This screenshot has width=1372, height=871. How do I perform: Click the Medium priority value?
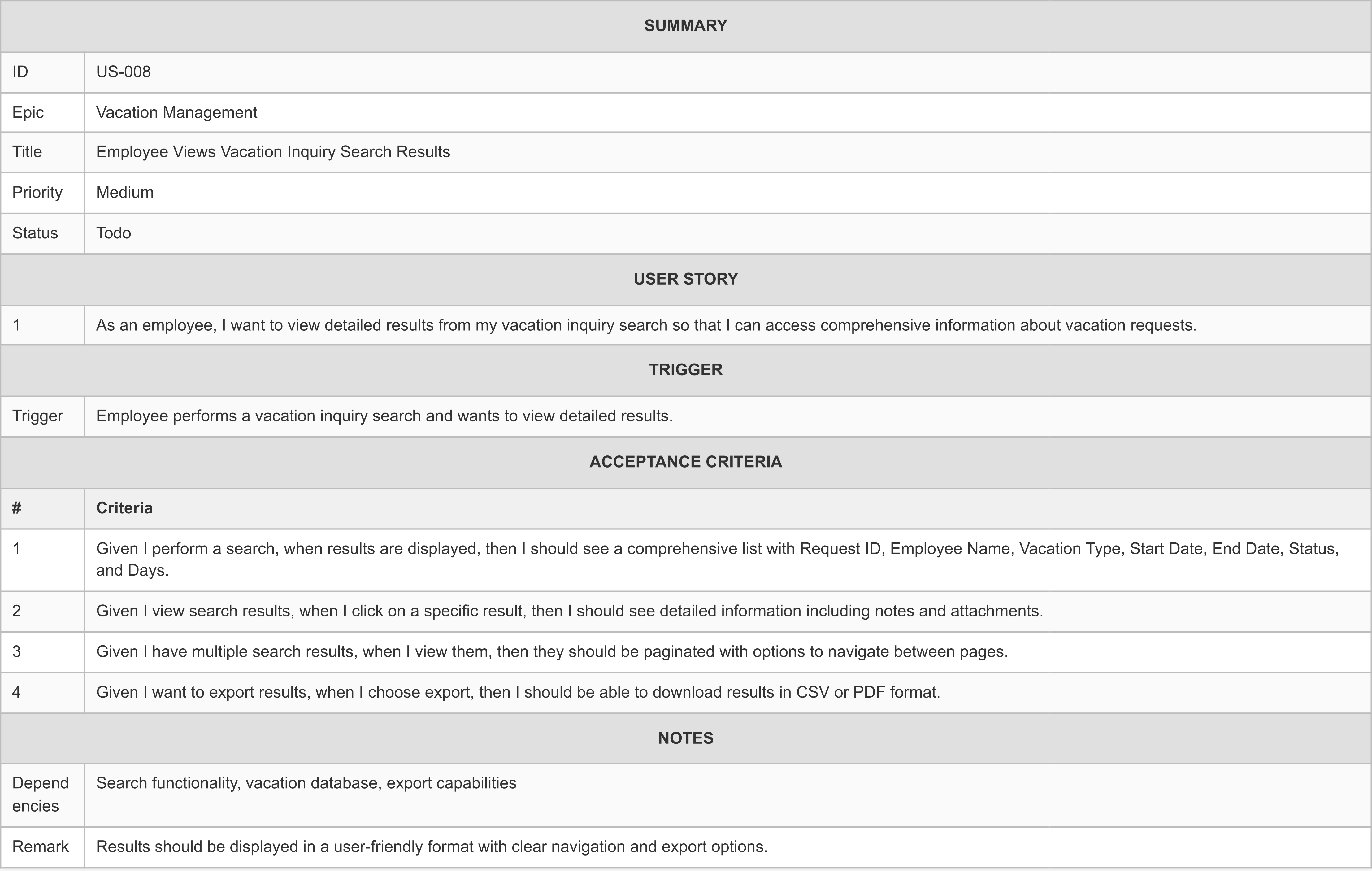click(125, 193)
